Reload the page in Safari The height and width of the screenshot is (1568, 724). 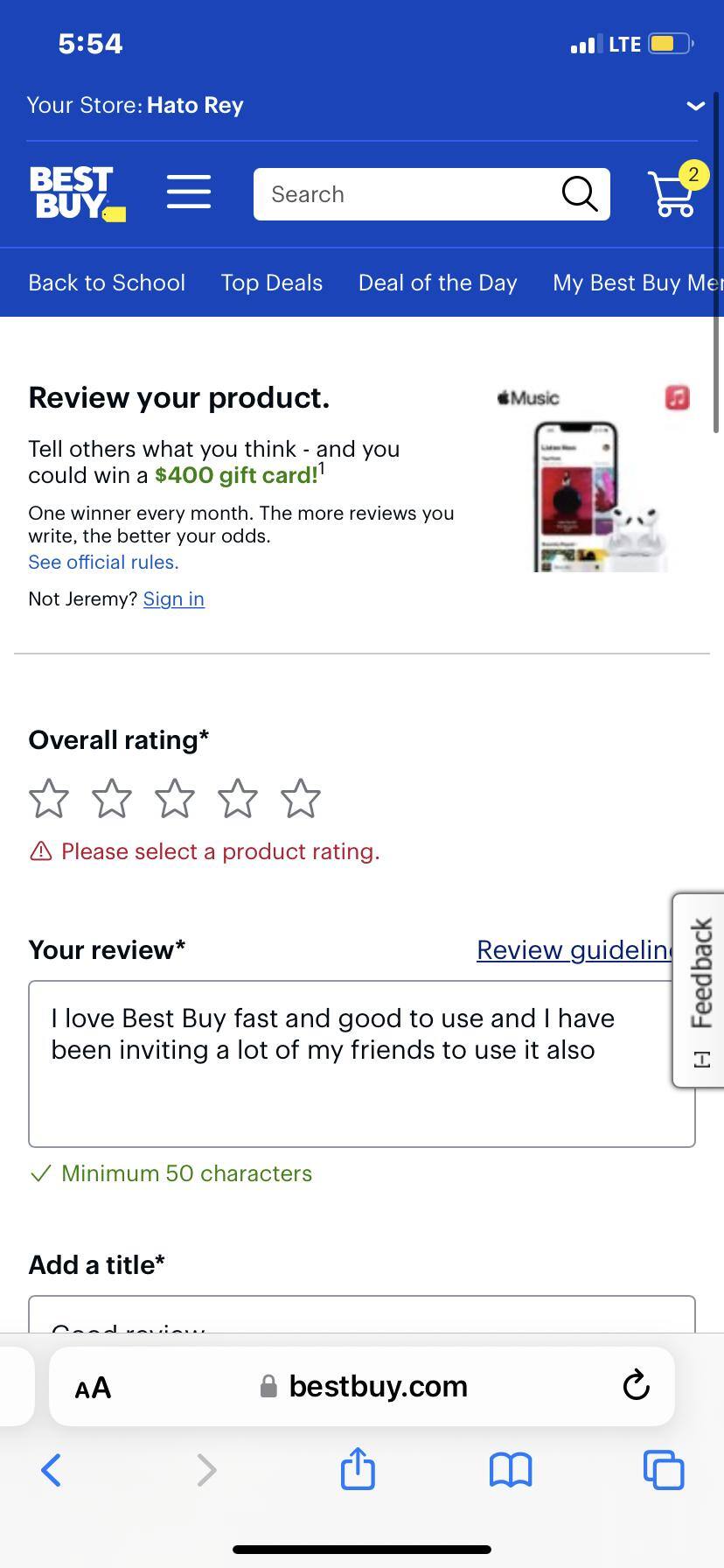click(x=635, y=1385)
